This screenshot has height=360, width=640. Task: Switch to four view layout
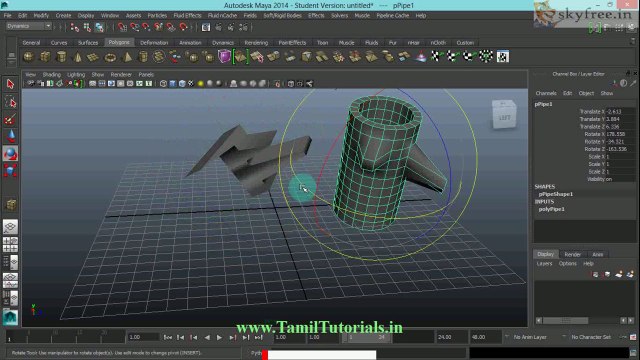[x=10, y=244]
